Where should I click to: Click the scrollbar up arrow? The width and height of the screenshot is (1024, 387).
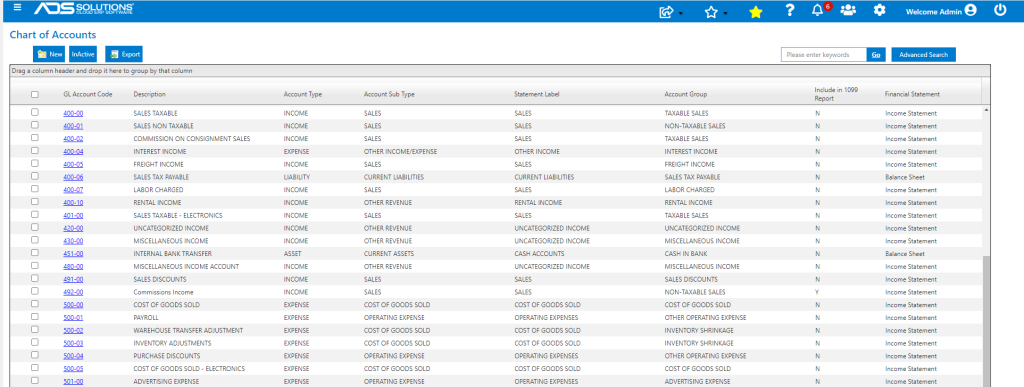tap(986, 110)
